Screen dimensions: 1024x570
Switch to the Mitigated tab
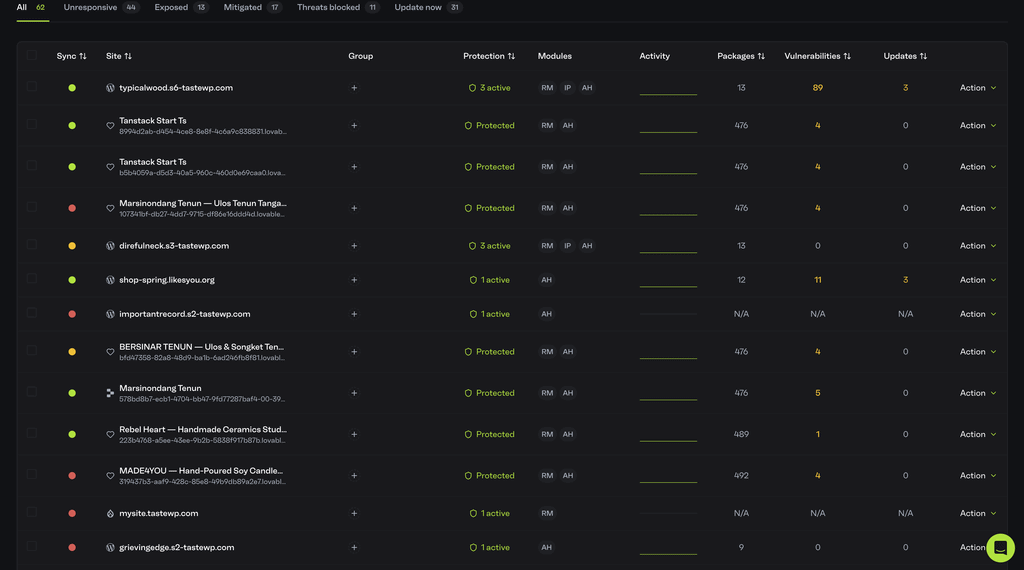coord(252,8)
